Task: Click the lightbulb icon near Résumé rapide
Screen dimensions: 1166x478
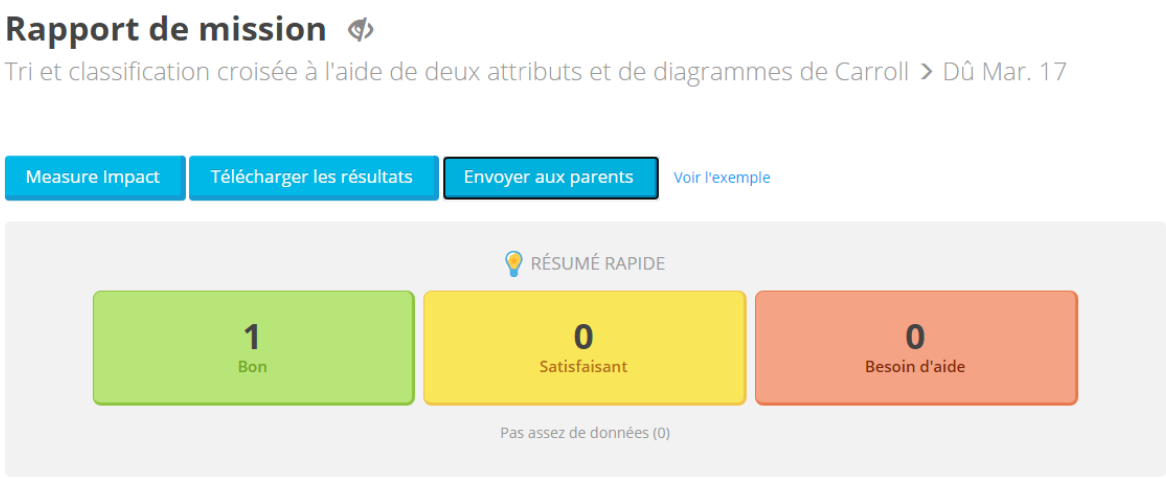Action: click(x=513, y=263)
